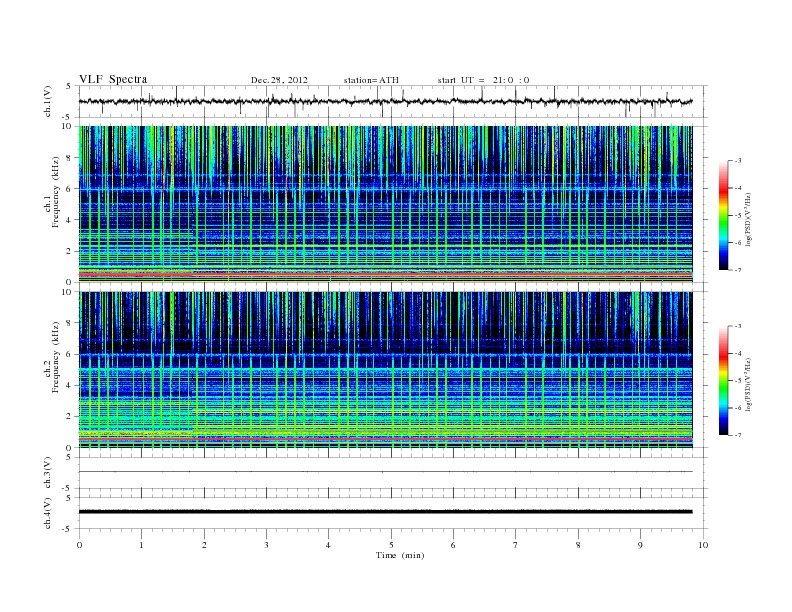This screenshot has width=792, height=612.
Task: Click the start UT time label
Action: (x=483, y=80)
